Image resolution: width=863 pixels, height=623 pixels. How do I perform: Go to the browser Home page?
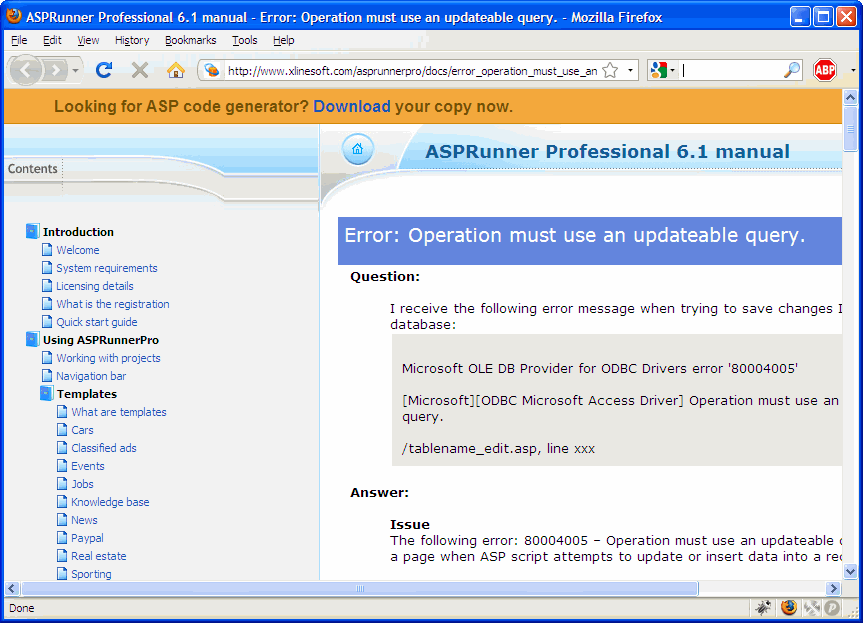pyautogui.click(x=176, y=70)
